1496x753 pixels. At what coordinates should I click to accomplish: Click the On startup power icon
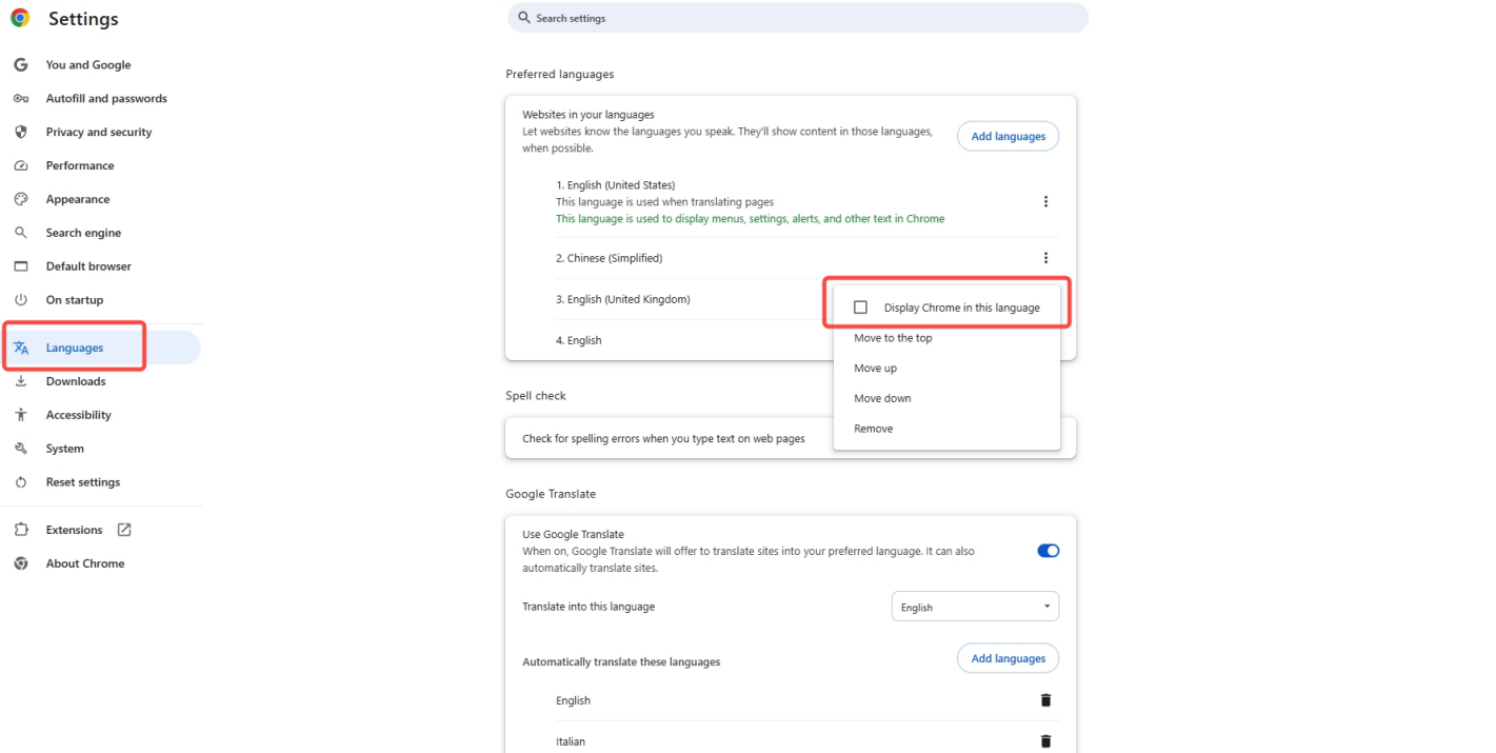click(20, 300)
